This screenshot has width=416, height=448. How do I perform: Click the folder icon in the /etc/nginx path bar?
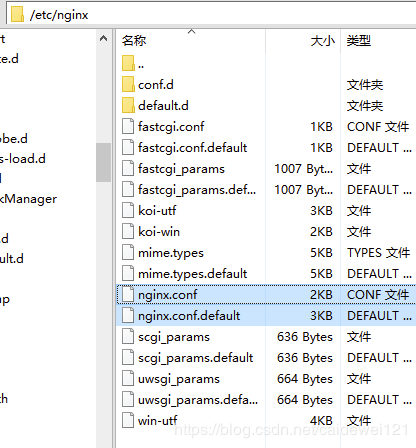[17, 15]
